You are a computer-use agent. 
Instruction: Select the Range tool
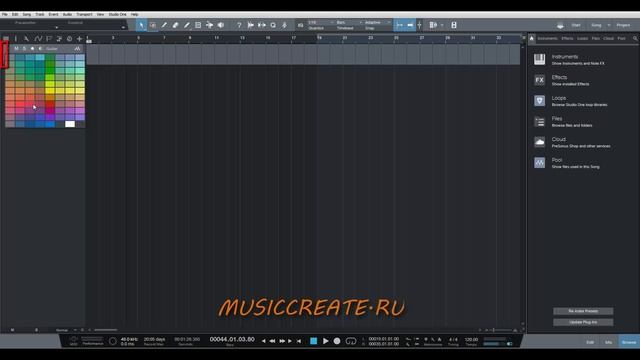(x=153, y=25)
